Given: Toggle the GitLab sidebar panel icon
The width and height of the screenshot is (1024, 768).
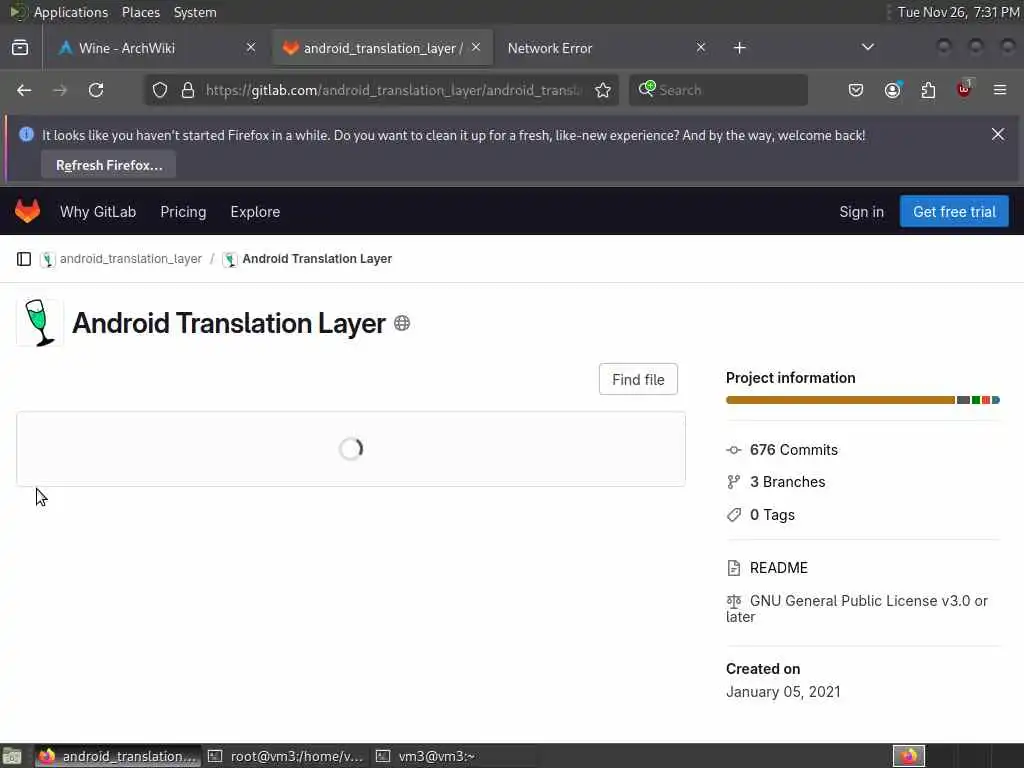Looking at the screenshot, I should tap(24, 259).
